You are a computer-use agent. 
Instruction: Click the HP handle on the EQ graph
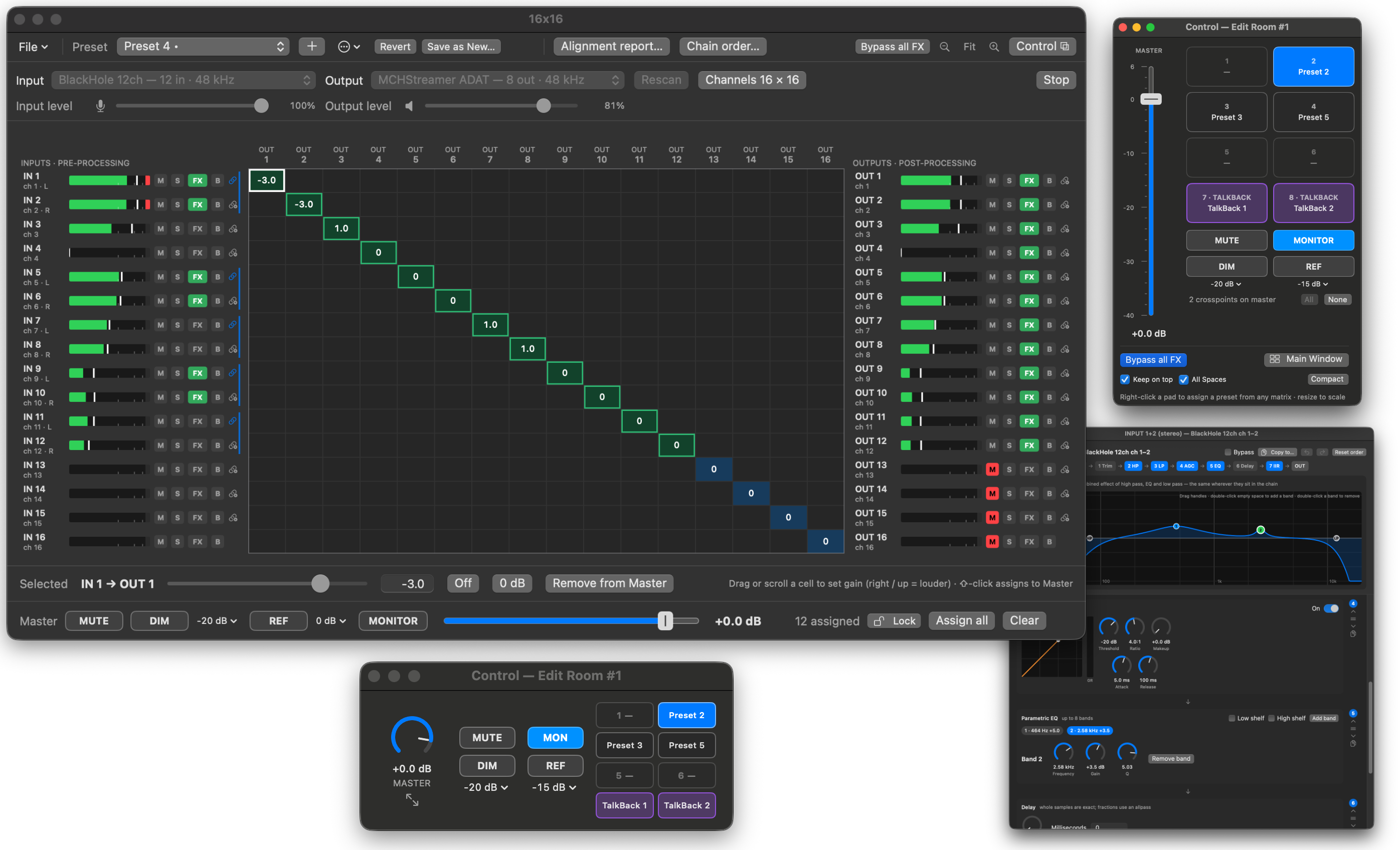[1090, 538]
